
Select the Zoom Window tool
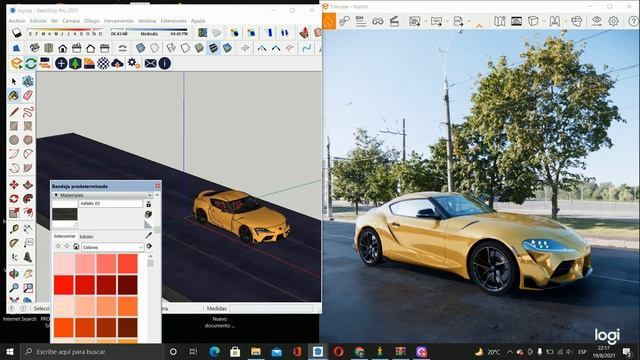coord(28,288)
